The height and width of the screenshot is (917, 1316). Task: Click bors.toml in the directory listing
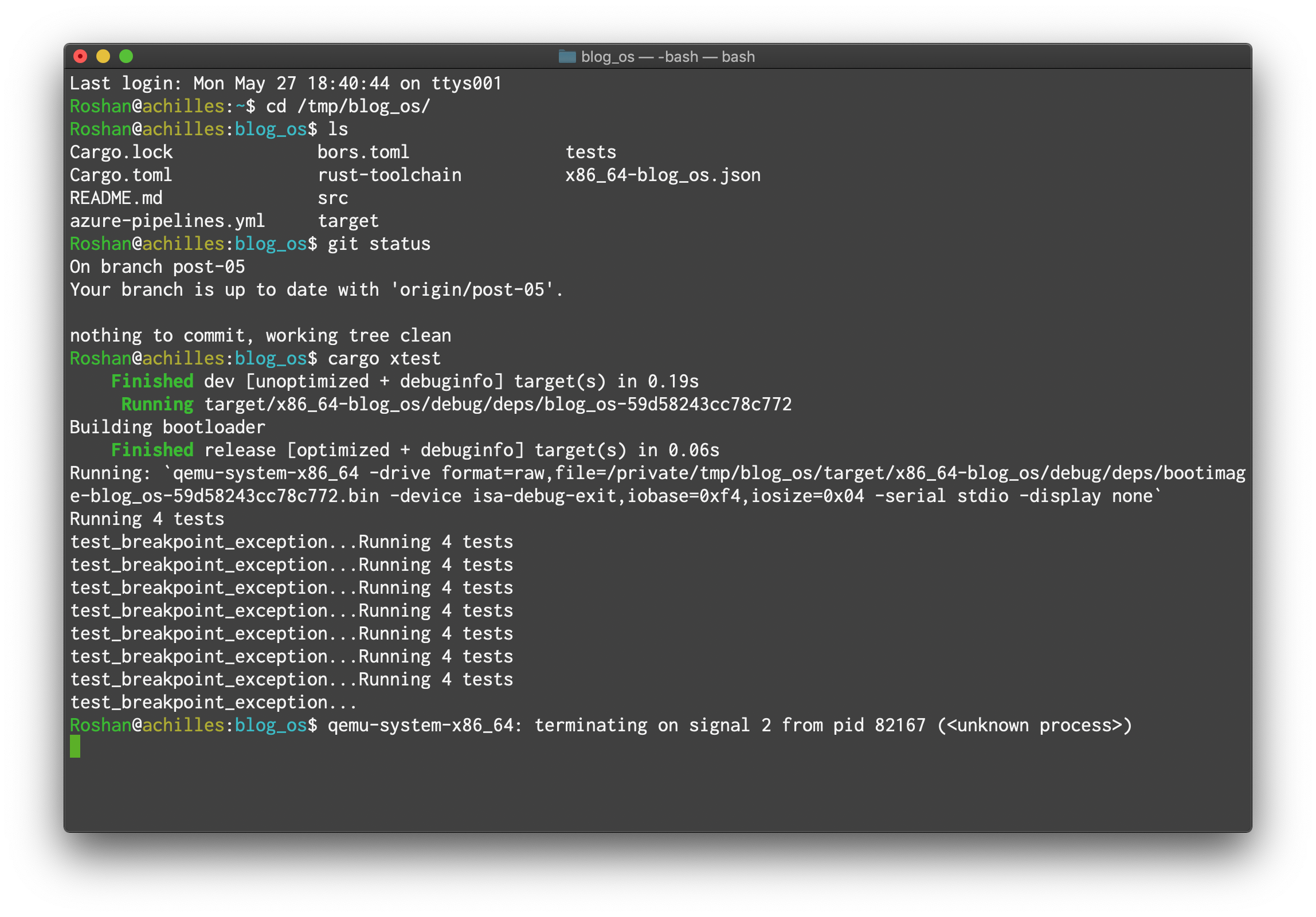point(363,152)
